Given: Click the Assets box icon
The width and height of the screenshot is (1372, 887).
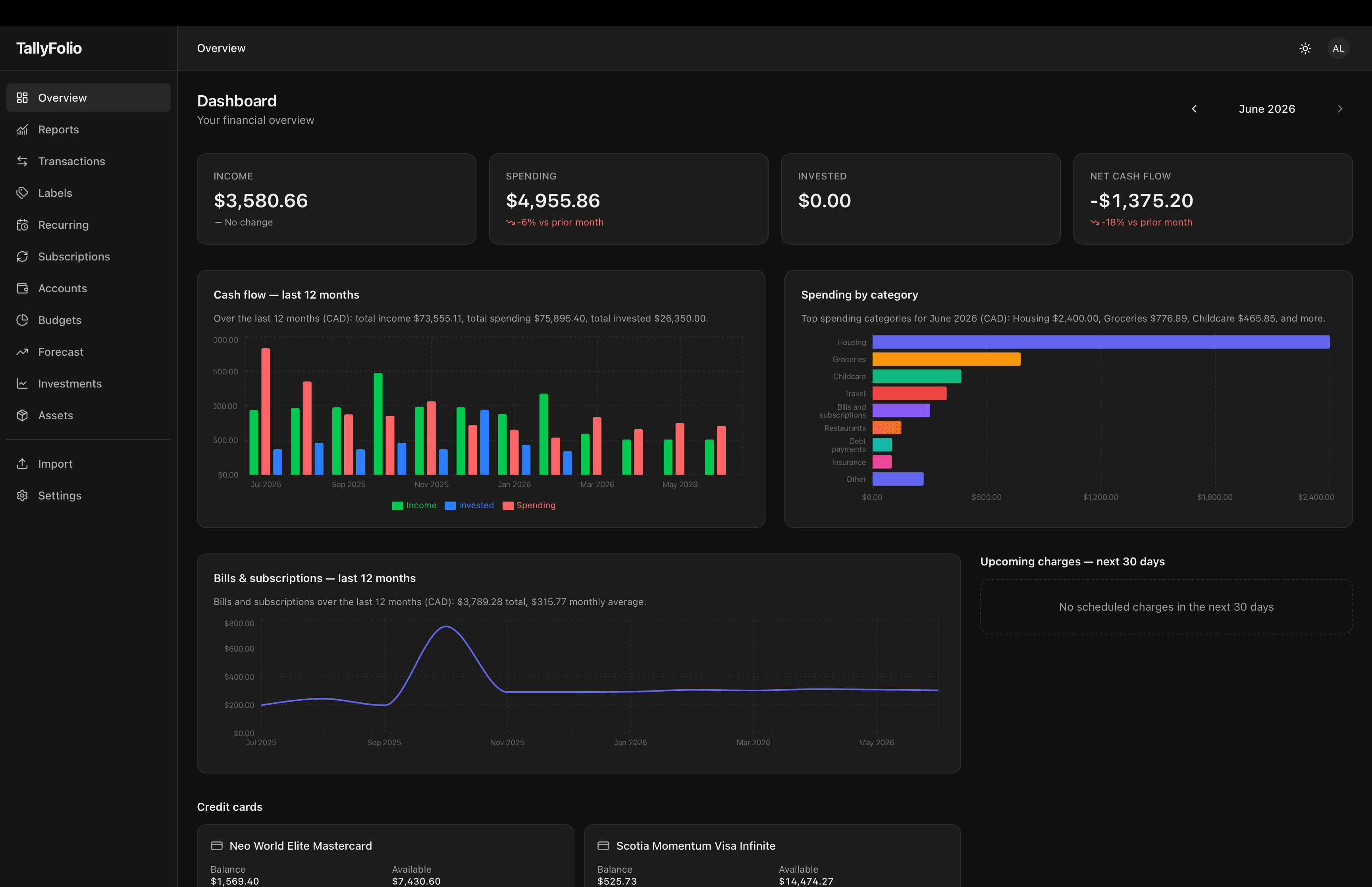Looking at the screenshot, I should [x=22, y=415].
